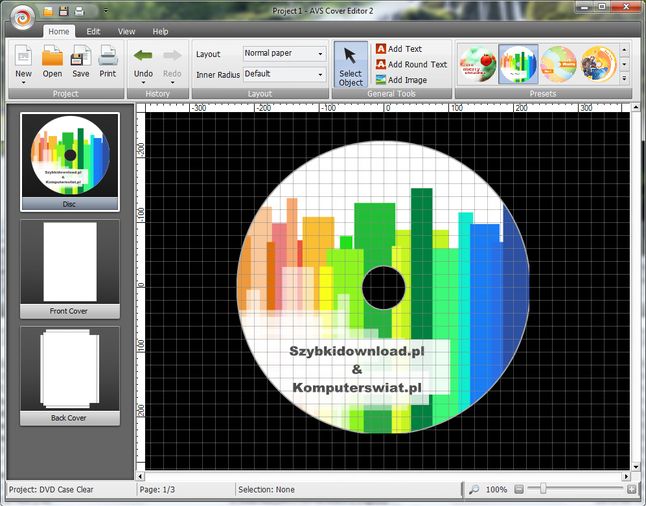Screen dimensions: 646x506
Task: Move presets gallery up one row
Action: pyautogui.click(x=625, y=50)
